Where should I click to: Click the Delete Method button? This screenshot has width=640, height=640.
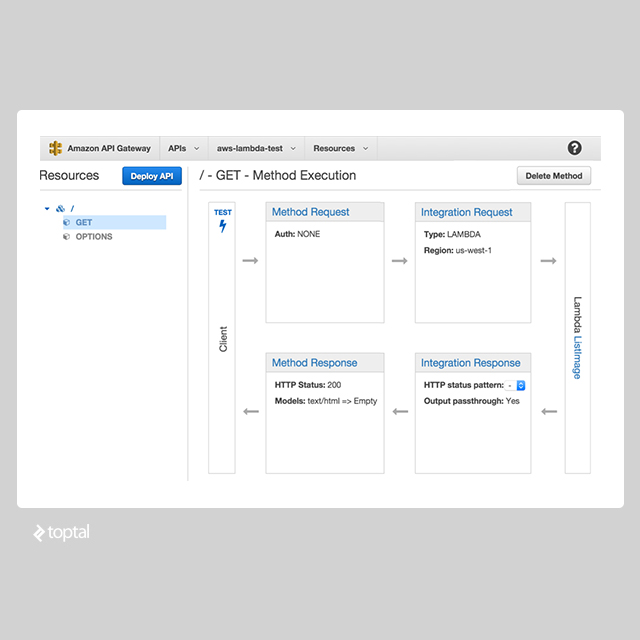[554, 176]
